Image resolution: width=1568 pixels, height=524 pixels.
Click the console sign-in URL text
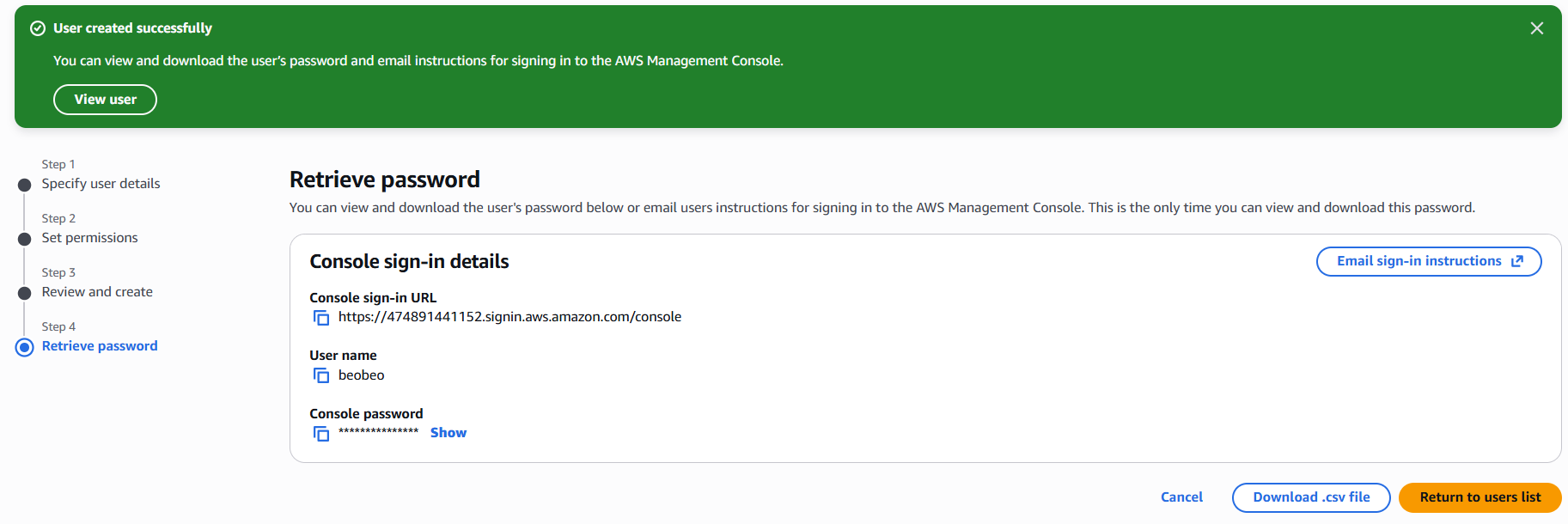click(509, 317)
